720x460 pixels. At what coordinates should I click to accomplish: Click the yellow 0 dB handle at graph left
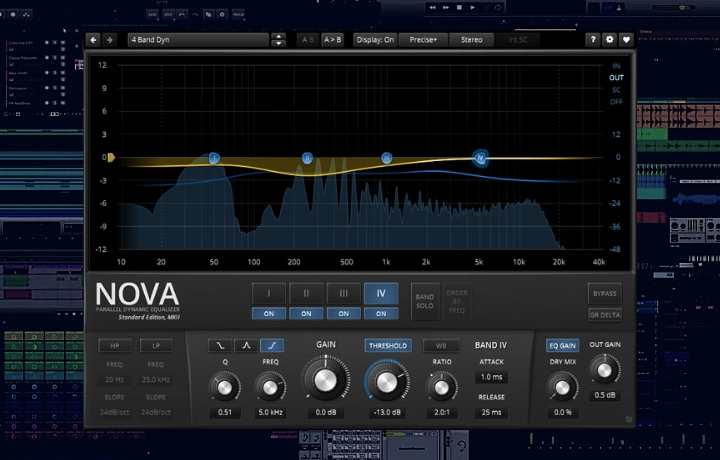pyautogui.click(x=111, y=157)
